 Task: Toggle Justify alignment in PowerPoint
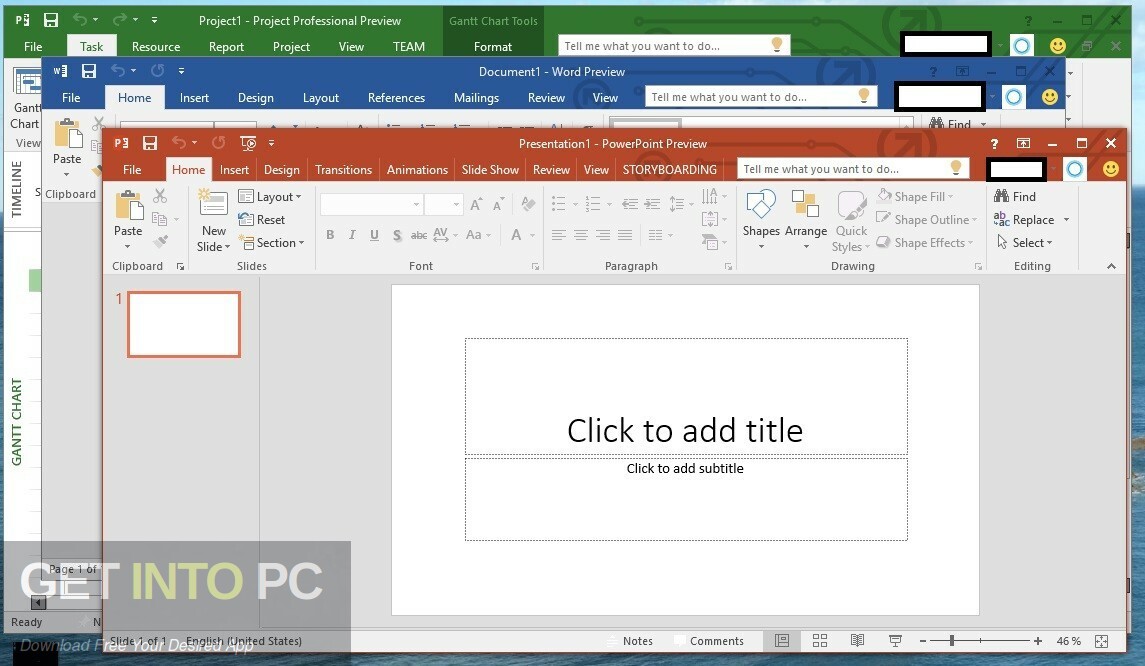(x=625, y=234)
